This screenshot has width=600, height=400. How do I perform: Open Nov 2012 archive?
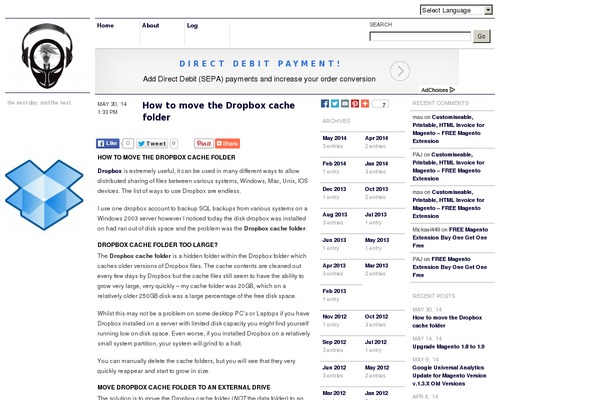pyautogui.click(x=334, y=317)
